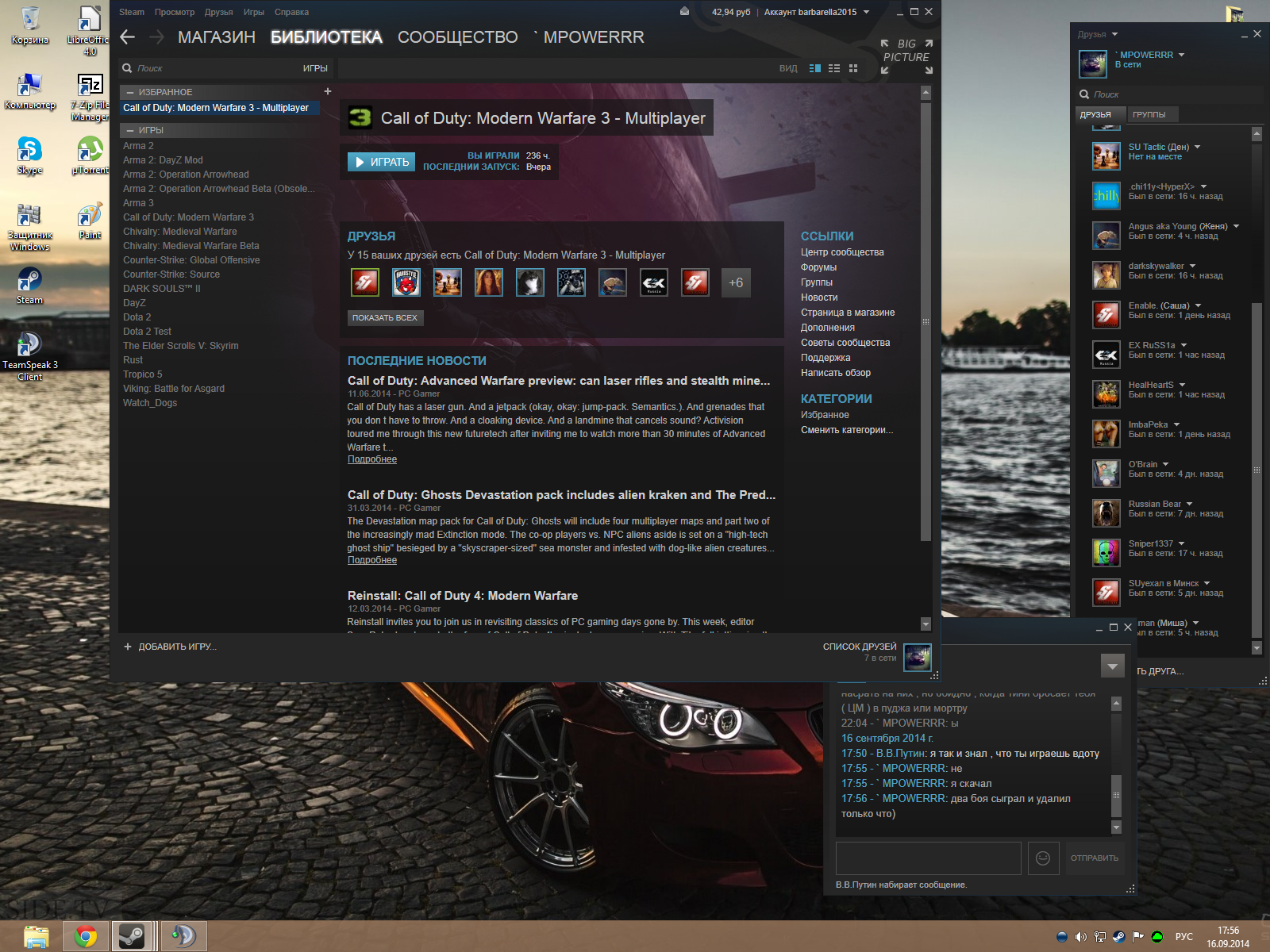Open Подробнее under Advanced Warfare news

(x=372, y=459)
